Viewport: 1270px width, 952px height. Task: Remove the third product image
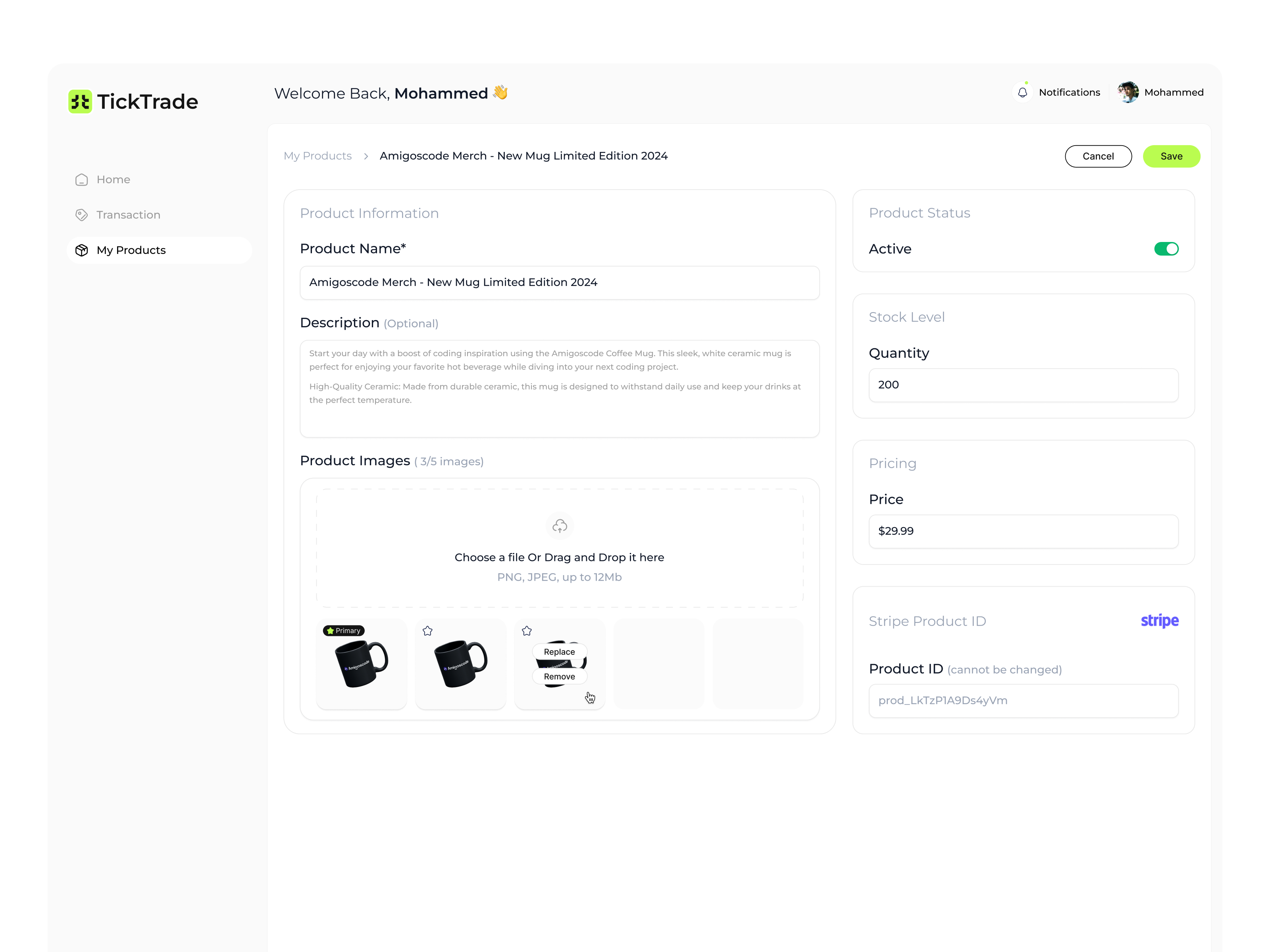[559, 677]
